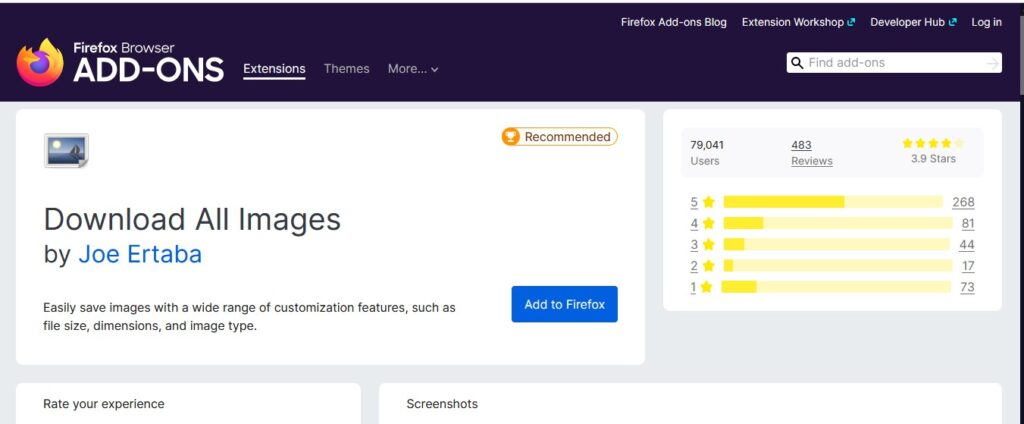
Task: Click the Firefox Browser ADD-ONS title
Action: coord(149,63)
